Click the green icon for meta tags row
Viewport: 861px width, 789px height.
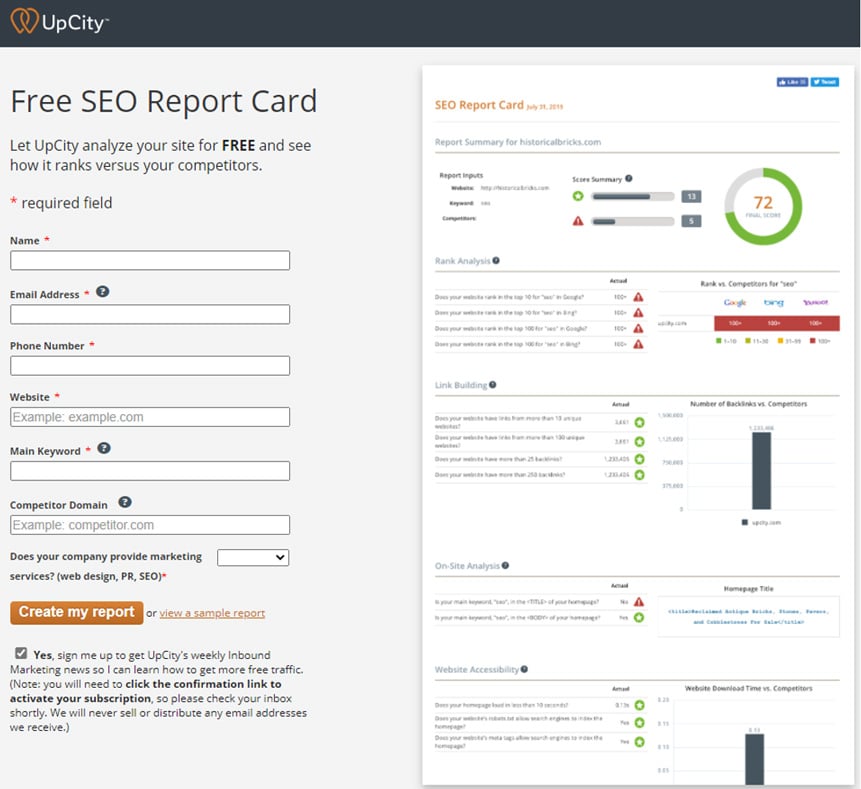(x=639, y=742)
